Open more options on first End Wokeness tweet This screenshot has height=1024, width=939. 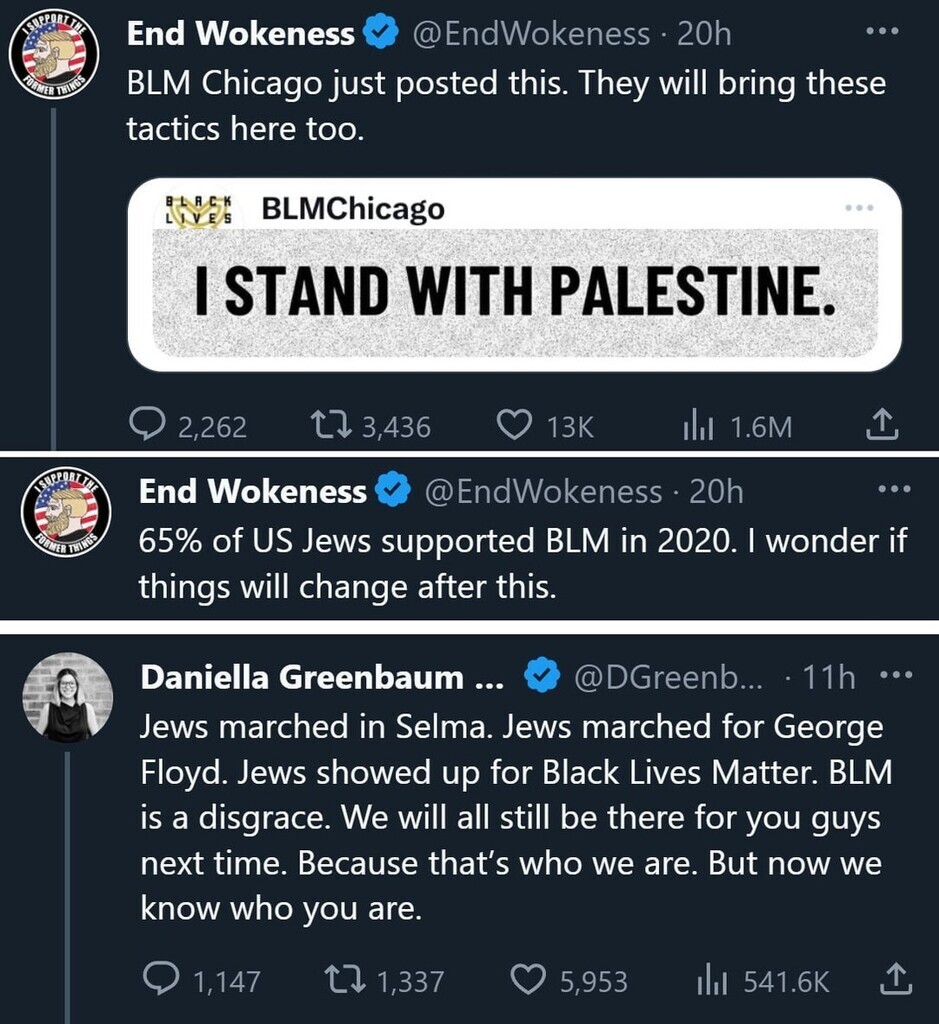[883, 33]
